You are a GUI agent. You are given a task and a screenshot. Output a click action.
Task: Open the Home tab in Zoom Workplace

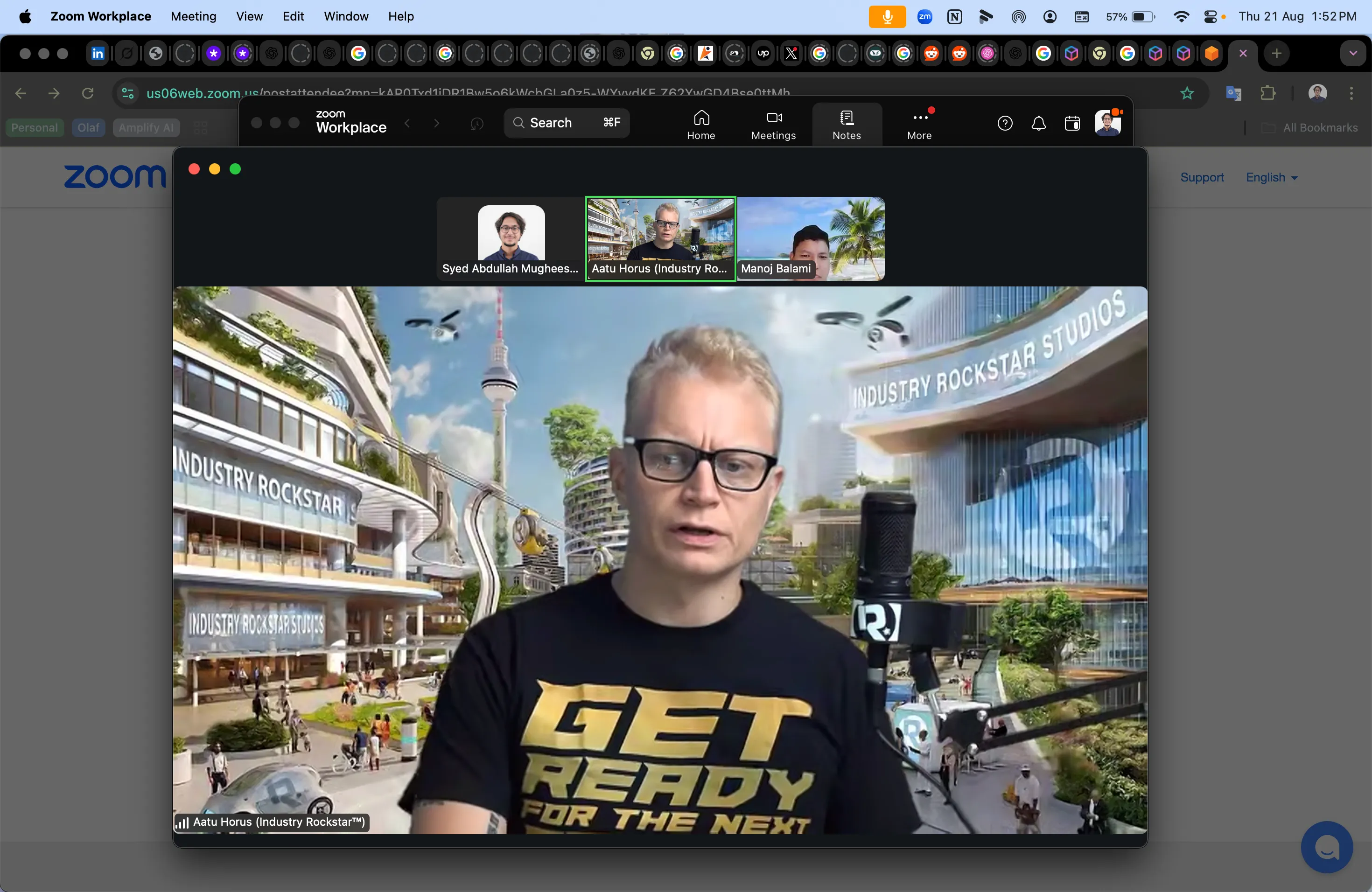[x=701, y=123]
